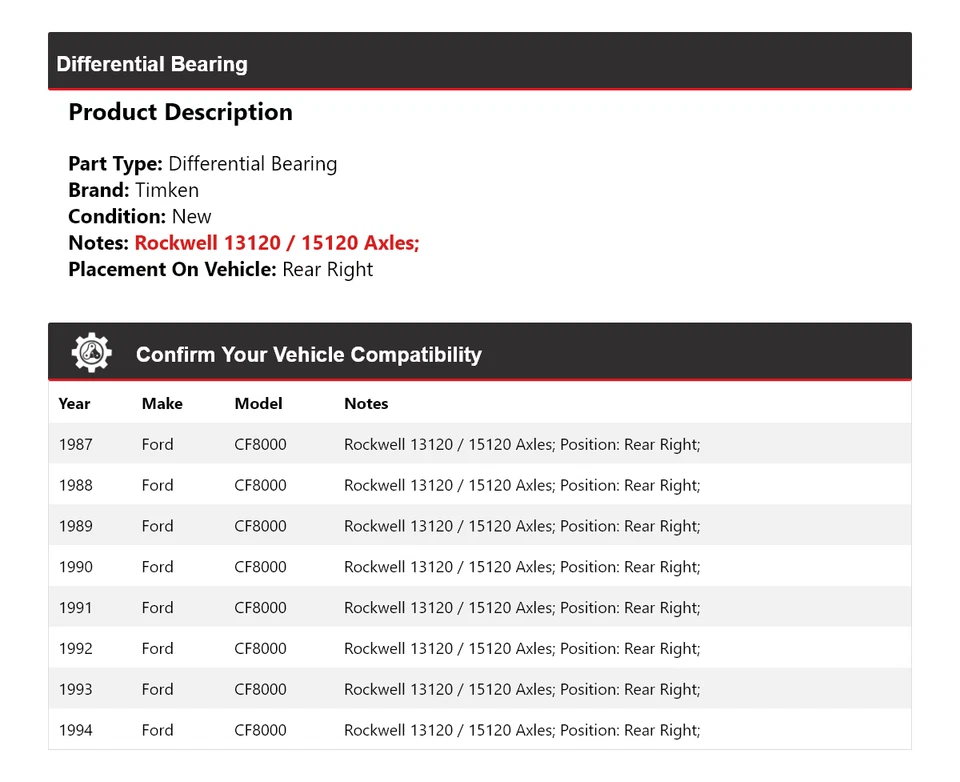
Task: Click Ford make in the 1992 row
Action: 157,649
